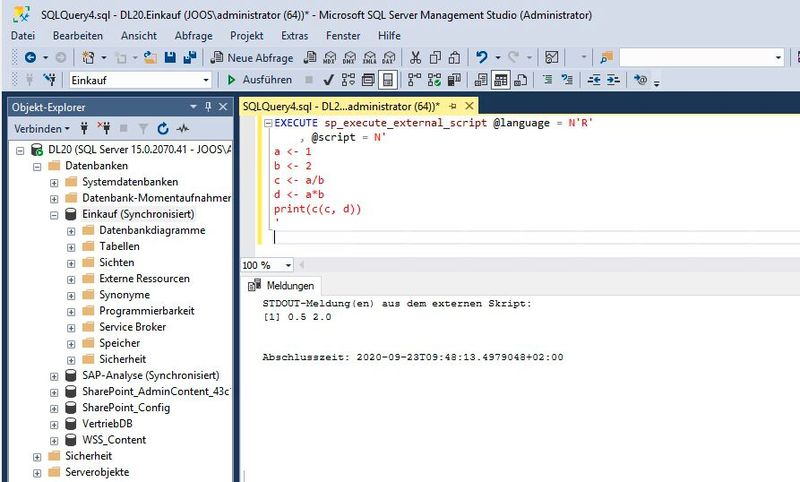Click the Decrease Indent icon

[594, 80]
